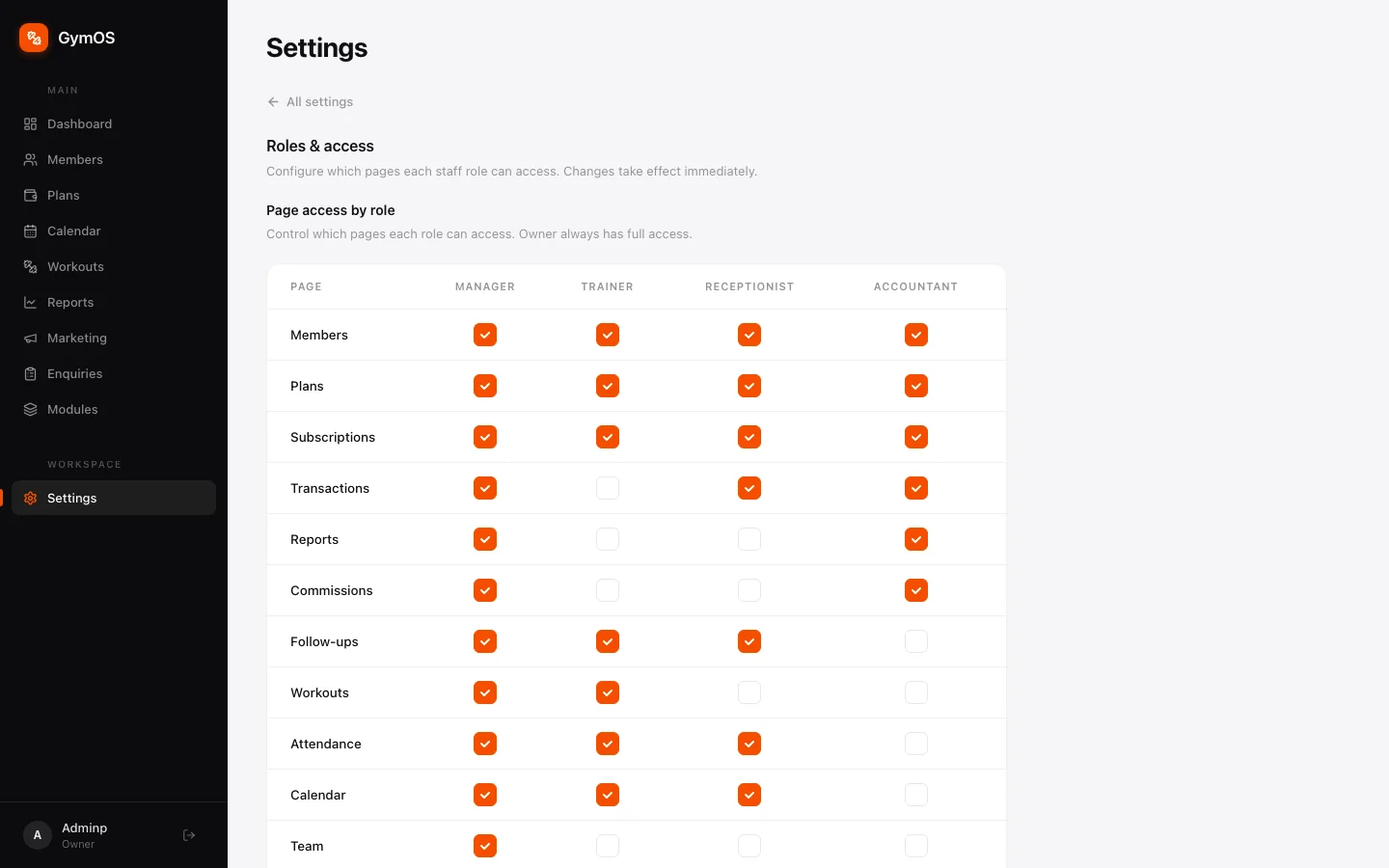Image resolution: width=1389 pixels, height=868 pixels.
Task: Click the GymOS logo icon
Action: point(34,38)
